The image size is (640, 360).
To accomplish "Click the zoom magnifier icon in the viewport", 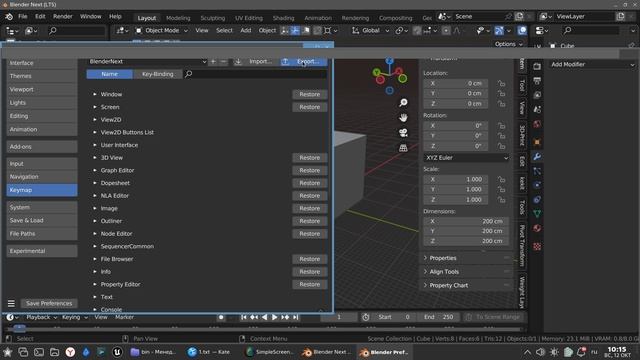I will click(403, 102).
